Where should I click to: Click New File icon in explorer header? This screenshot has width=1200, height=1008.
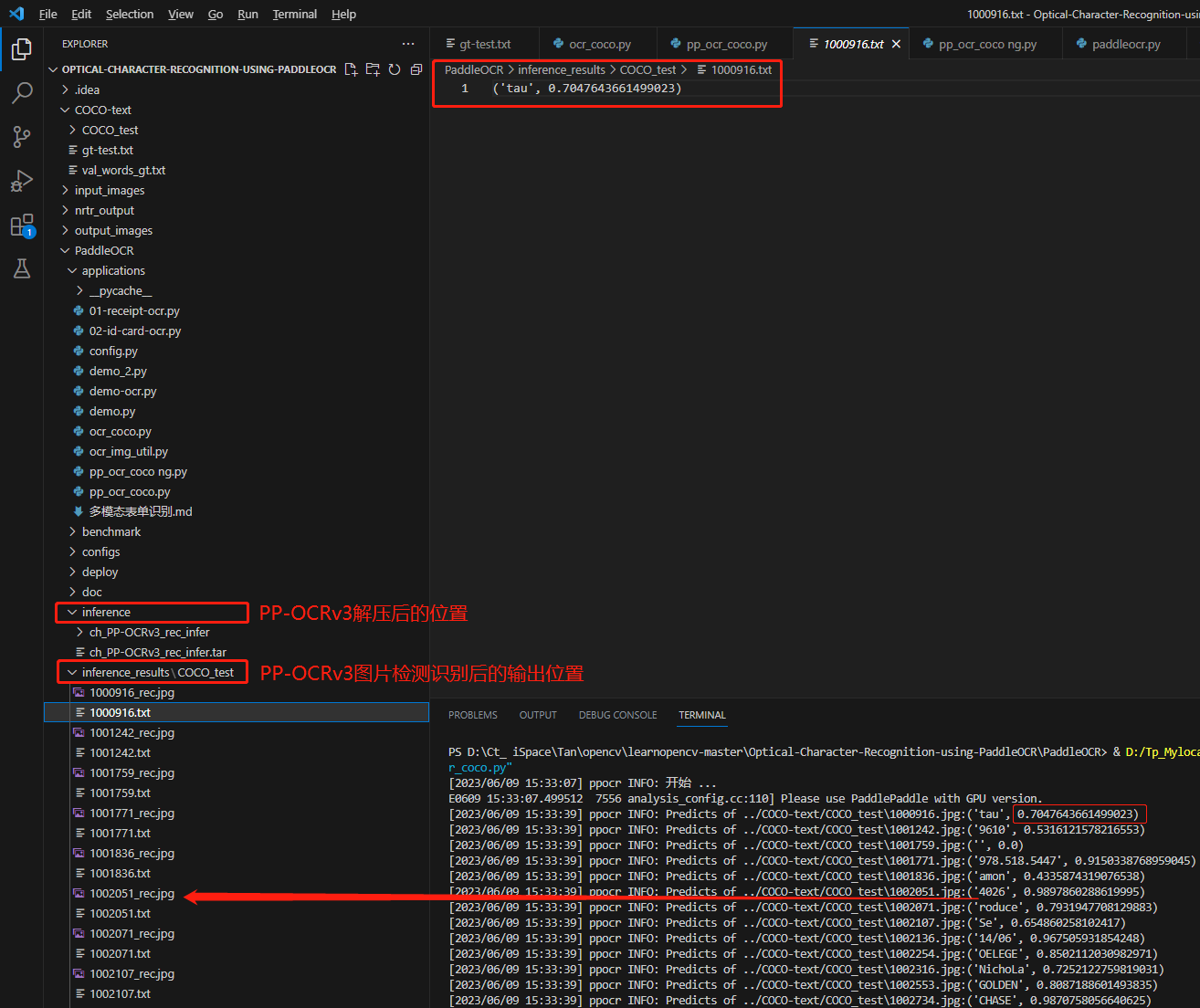pyautogui.click(x=351, y=69)
